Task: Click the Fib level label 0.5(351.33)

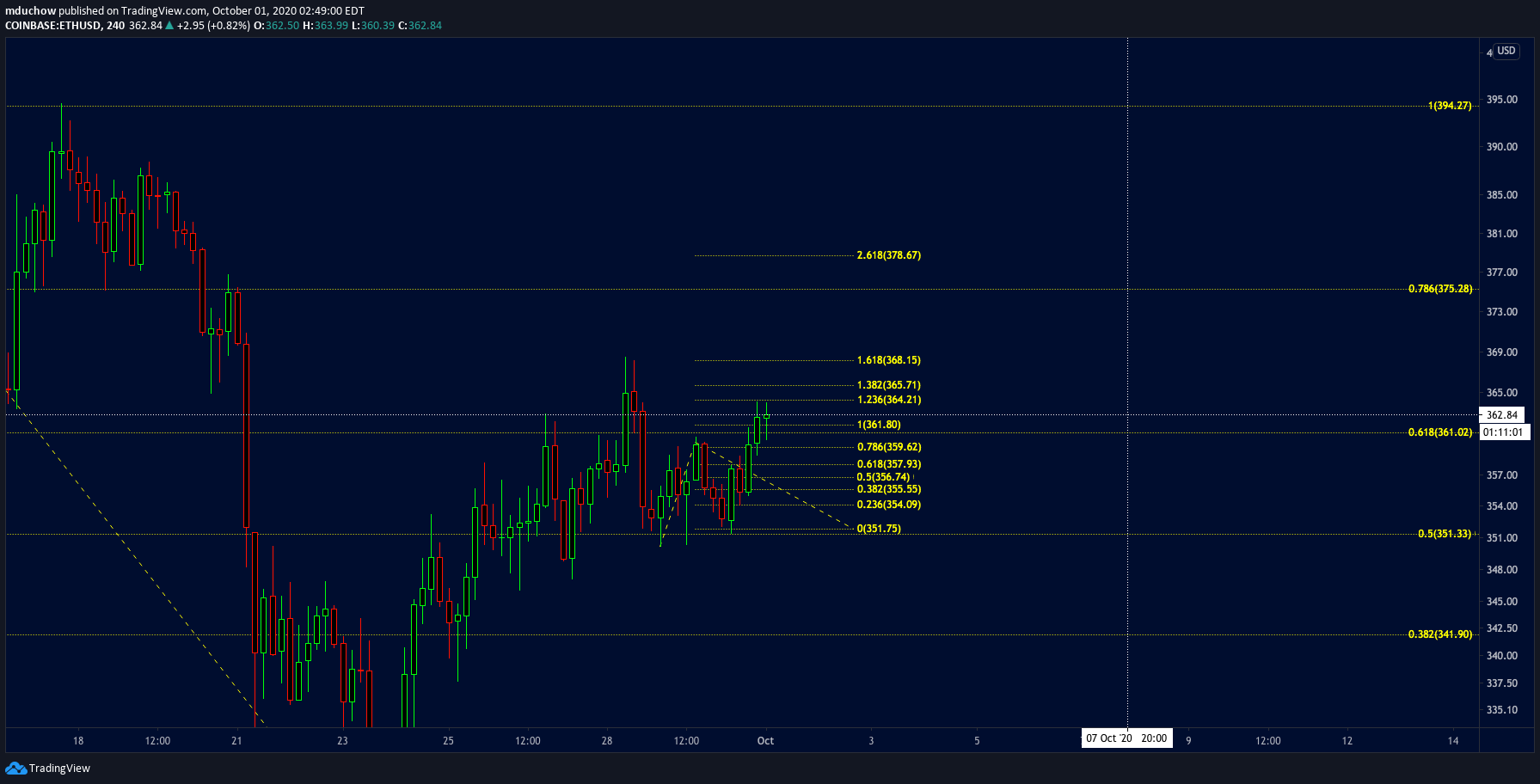Action: (1445, 534)
